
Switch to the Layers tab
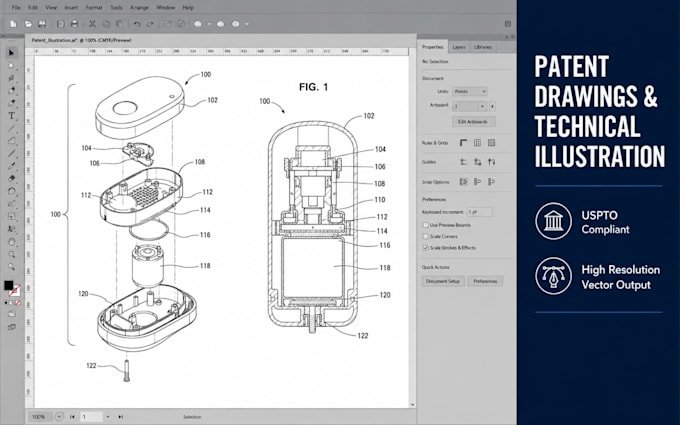click(x=459, y=47)
